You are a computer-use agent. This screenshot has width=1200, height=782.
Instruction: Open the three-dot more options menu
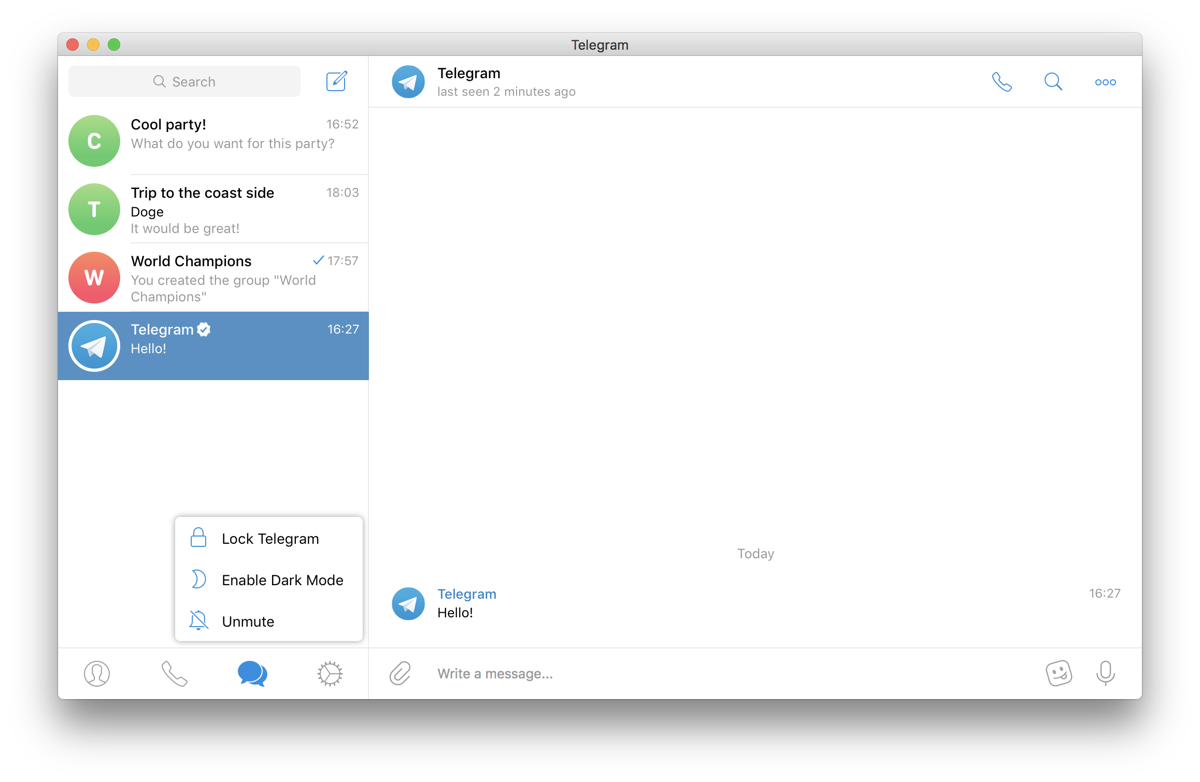[x=1105, y=82]
